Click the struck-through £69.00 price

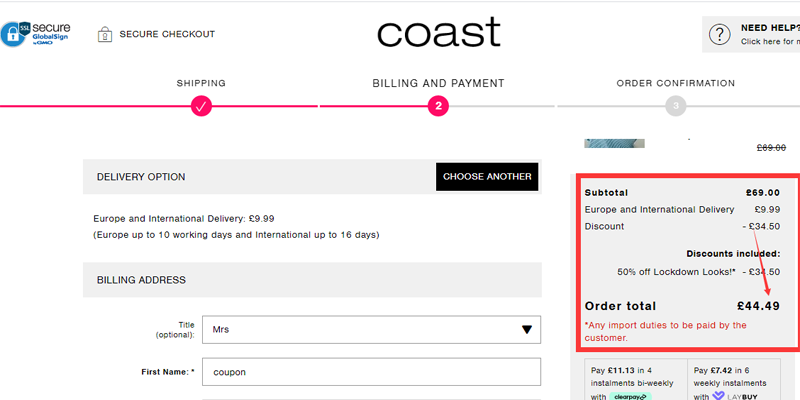pos(771,148)
